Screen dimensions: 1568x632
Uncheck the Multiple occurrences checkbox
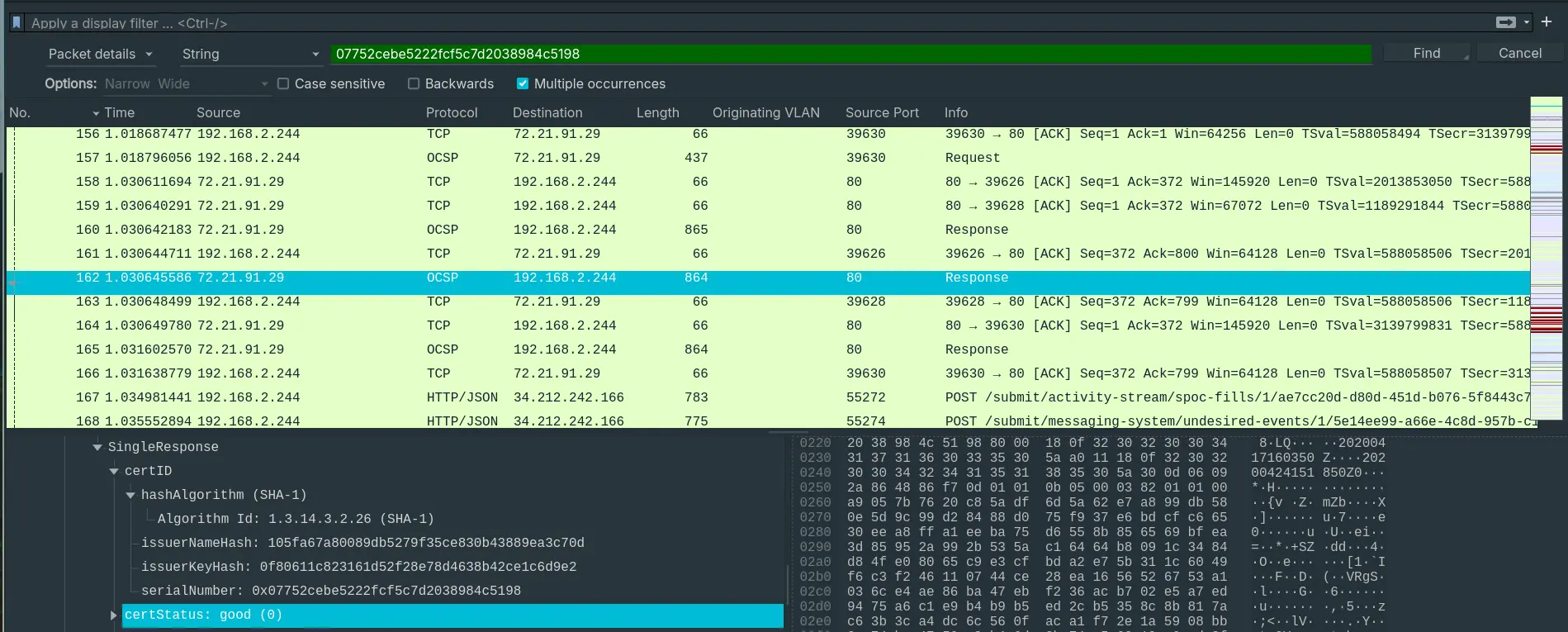523,83
